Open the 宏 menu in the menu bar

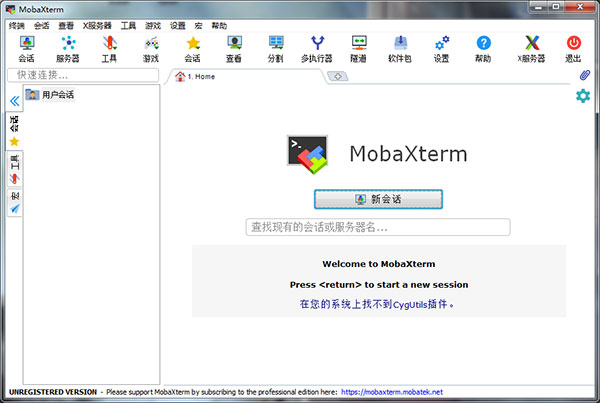198,26
